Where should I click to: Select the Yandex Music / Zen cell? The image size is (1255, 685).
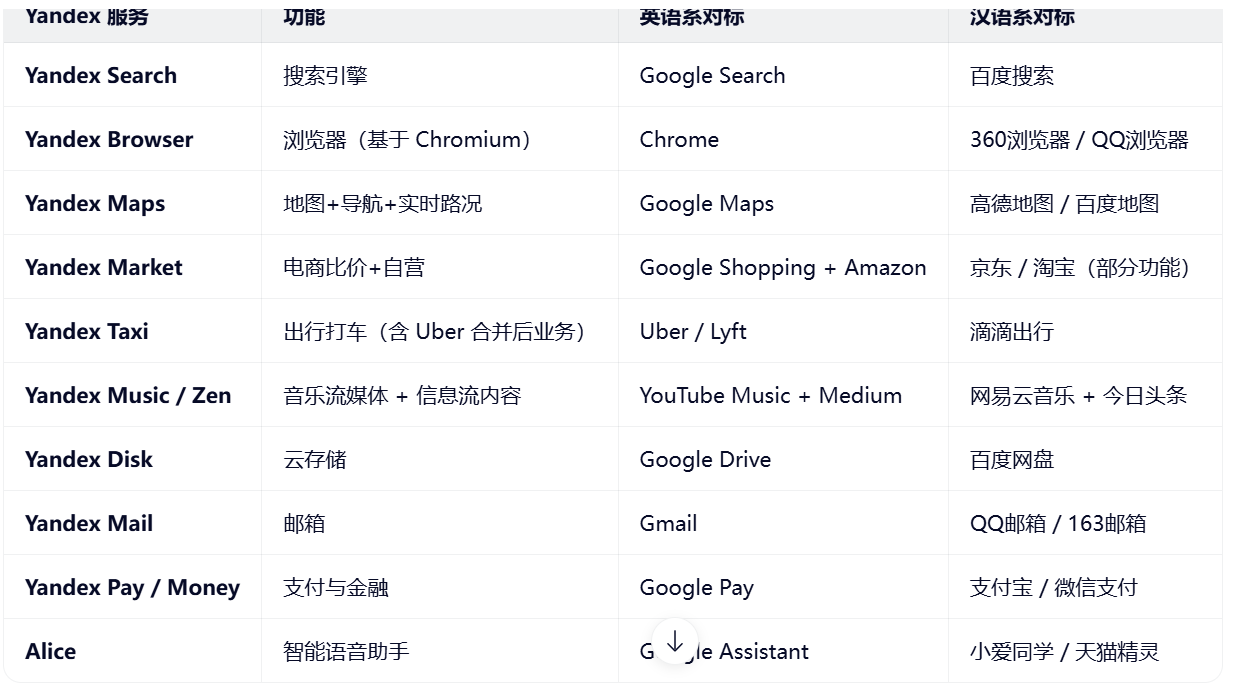pos(128,396)
